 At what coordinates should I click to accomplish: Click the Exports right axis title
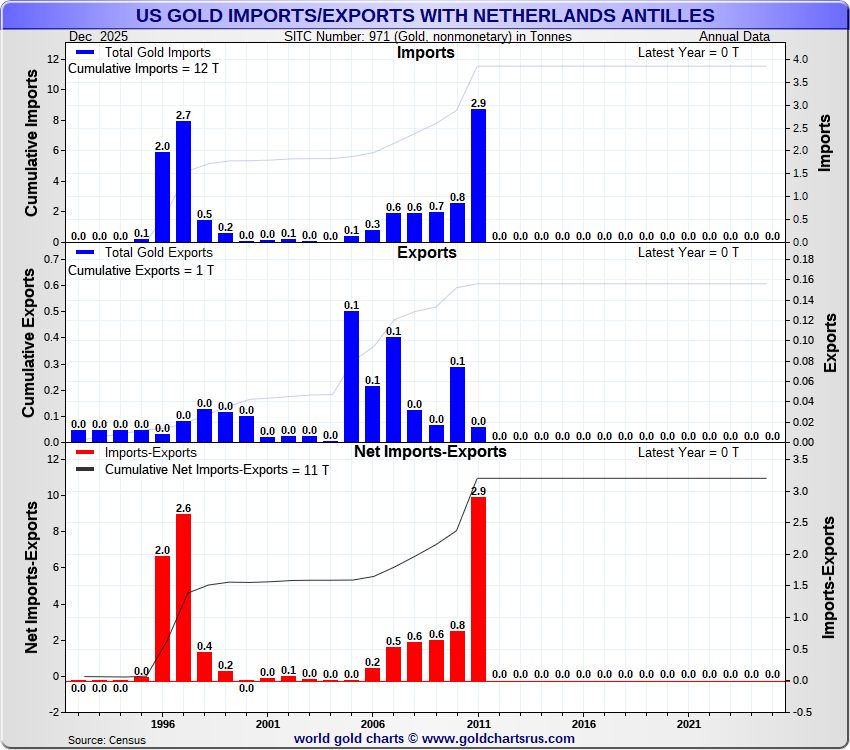pyautogui.click(x=830, y=343)
